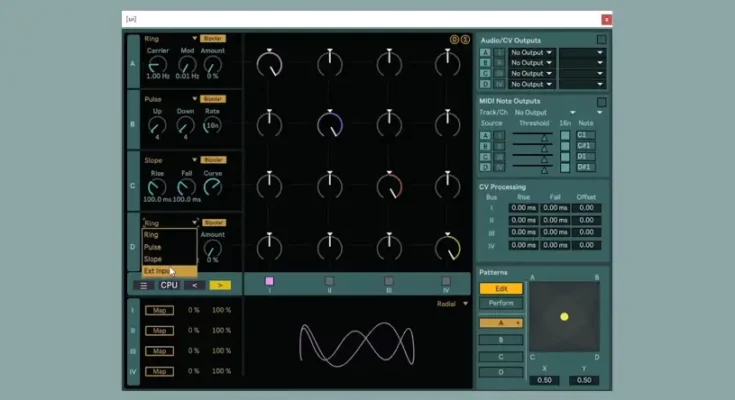The image size is (735, 400).
Task: Open the Radial display mode dropdown
Action: (453, 304)
